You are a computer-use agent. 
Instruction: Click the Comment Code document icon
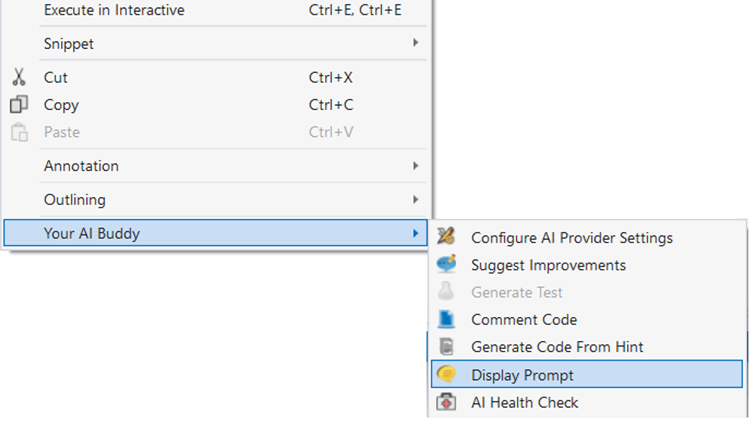(447, 320)
